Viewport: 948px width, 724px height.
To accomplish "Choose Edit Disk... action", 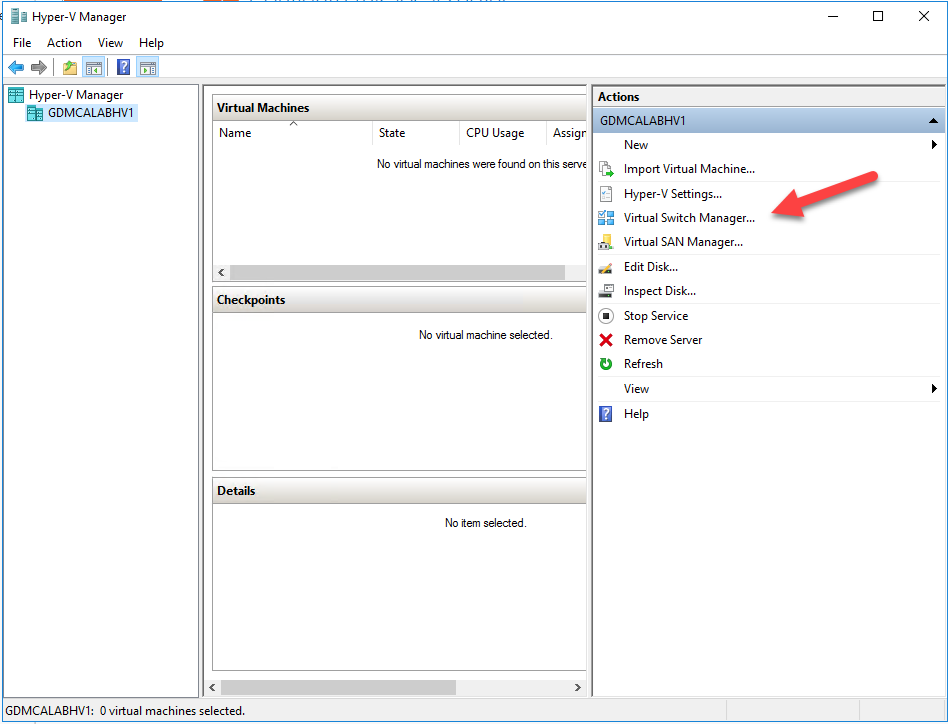I will click(x=651, y=267).
